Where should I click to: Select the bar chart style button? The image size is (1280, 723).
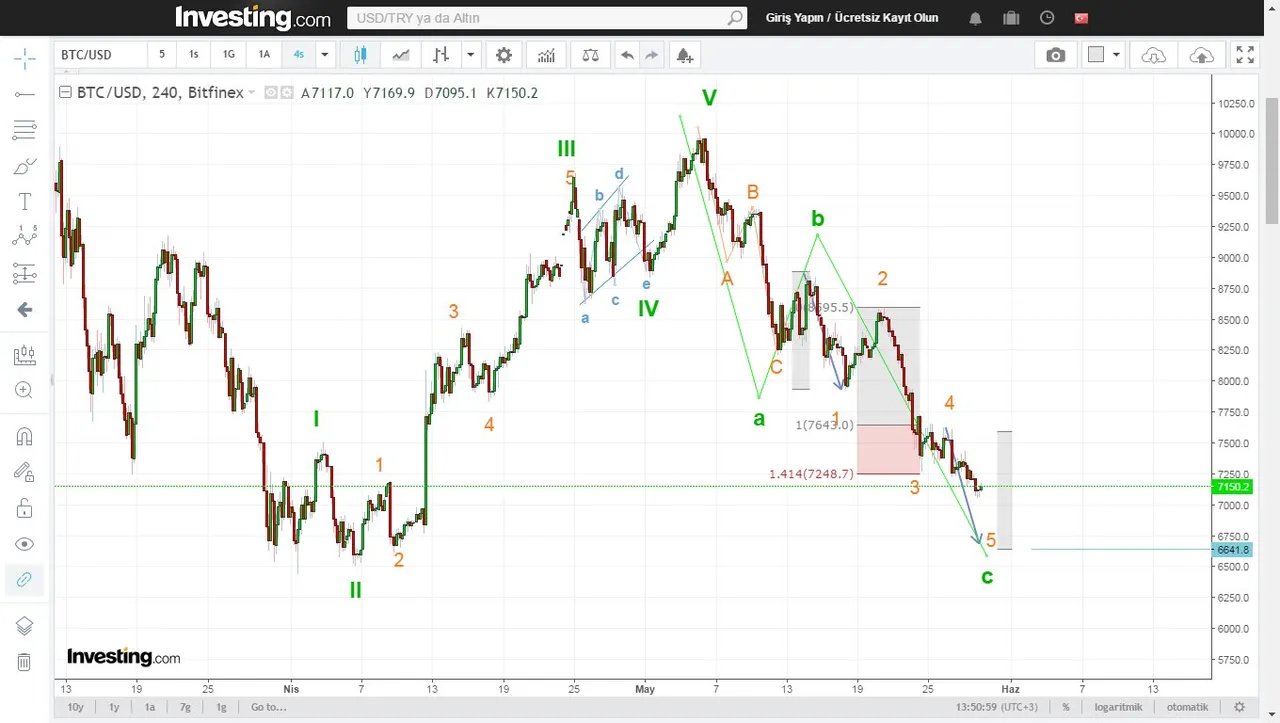tap(441, 55)
